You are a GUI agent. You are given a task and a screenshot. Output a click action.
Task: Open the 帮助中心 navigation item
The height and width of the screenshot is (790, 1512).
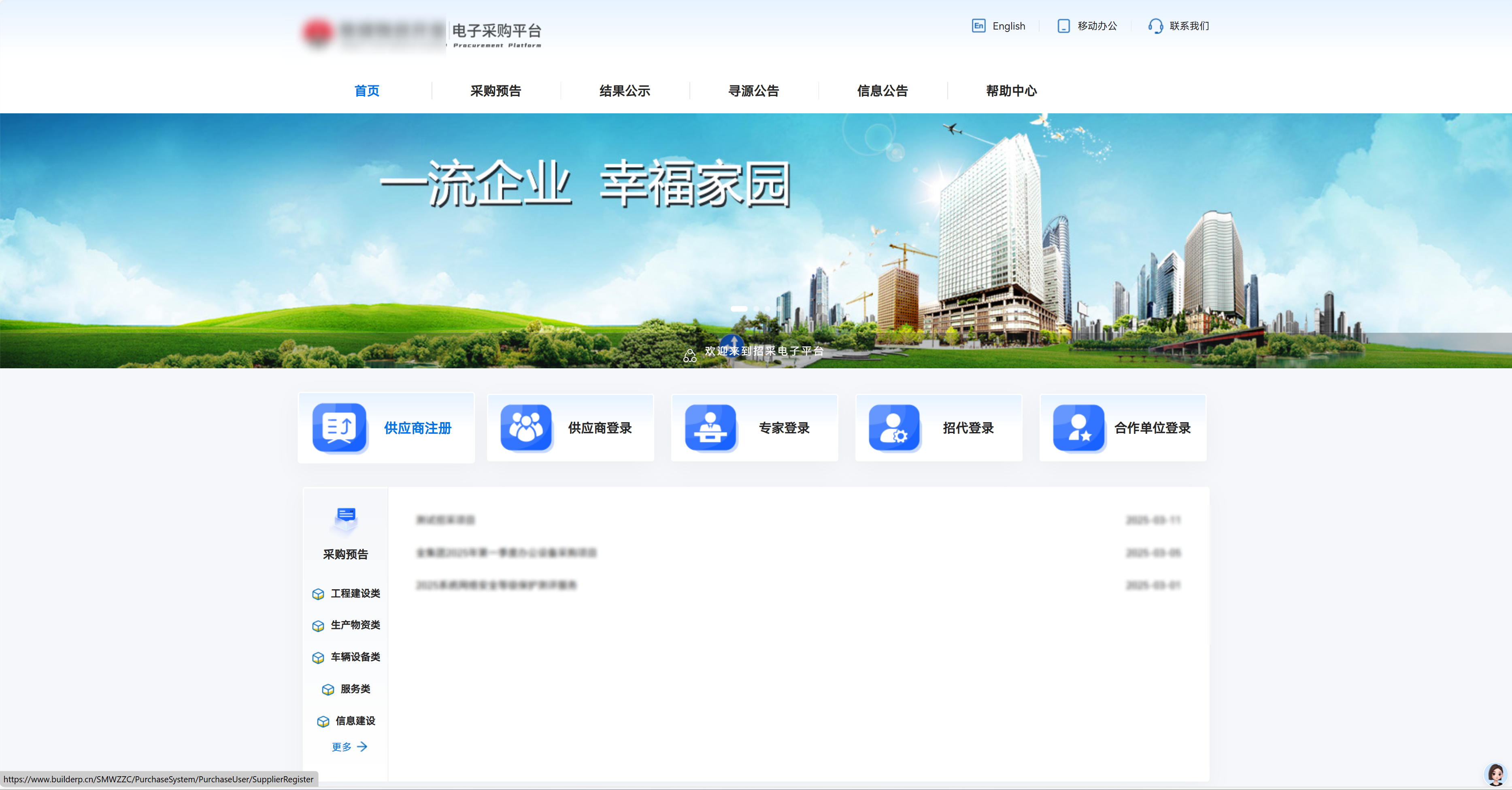[x=1011, y=91]
